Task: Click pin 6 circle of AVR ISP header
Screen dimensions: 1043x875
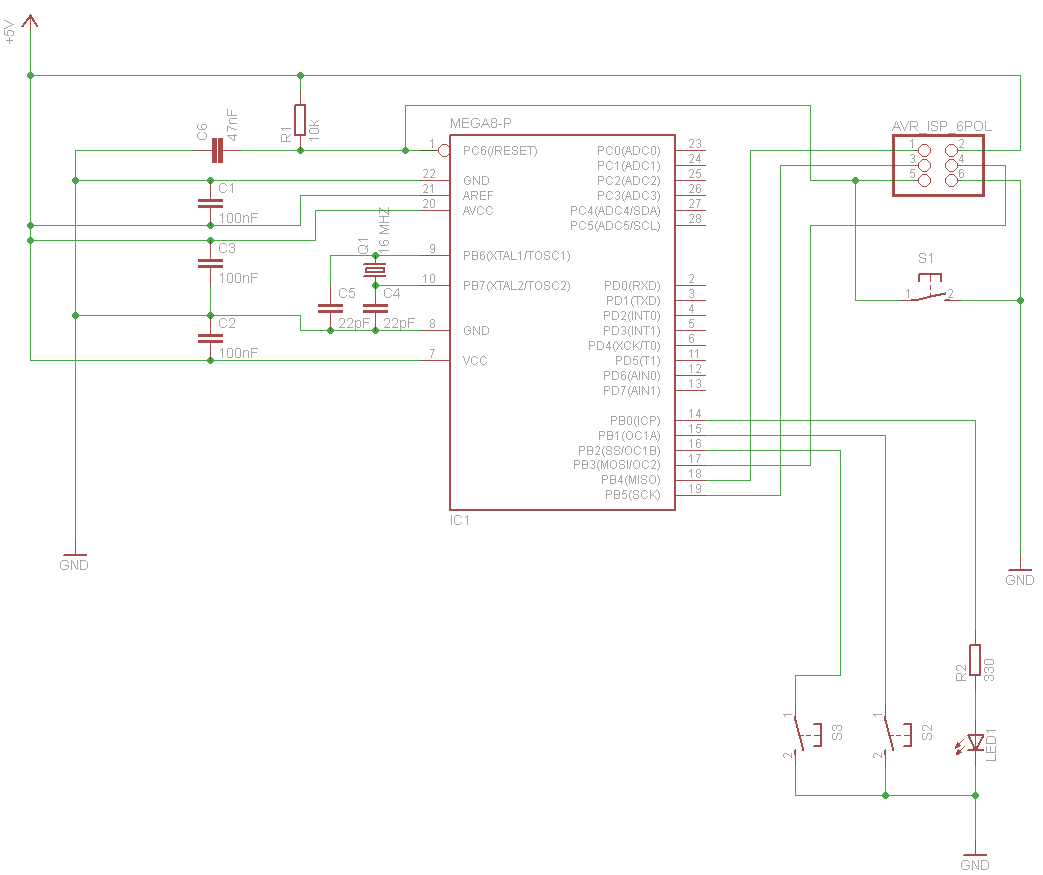Action: [x=951, y=180]
